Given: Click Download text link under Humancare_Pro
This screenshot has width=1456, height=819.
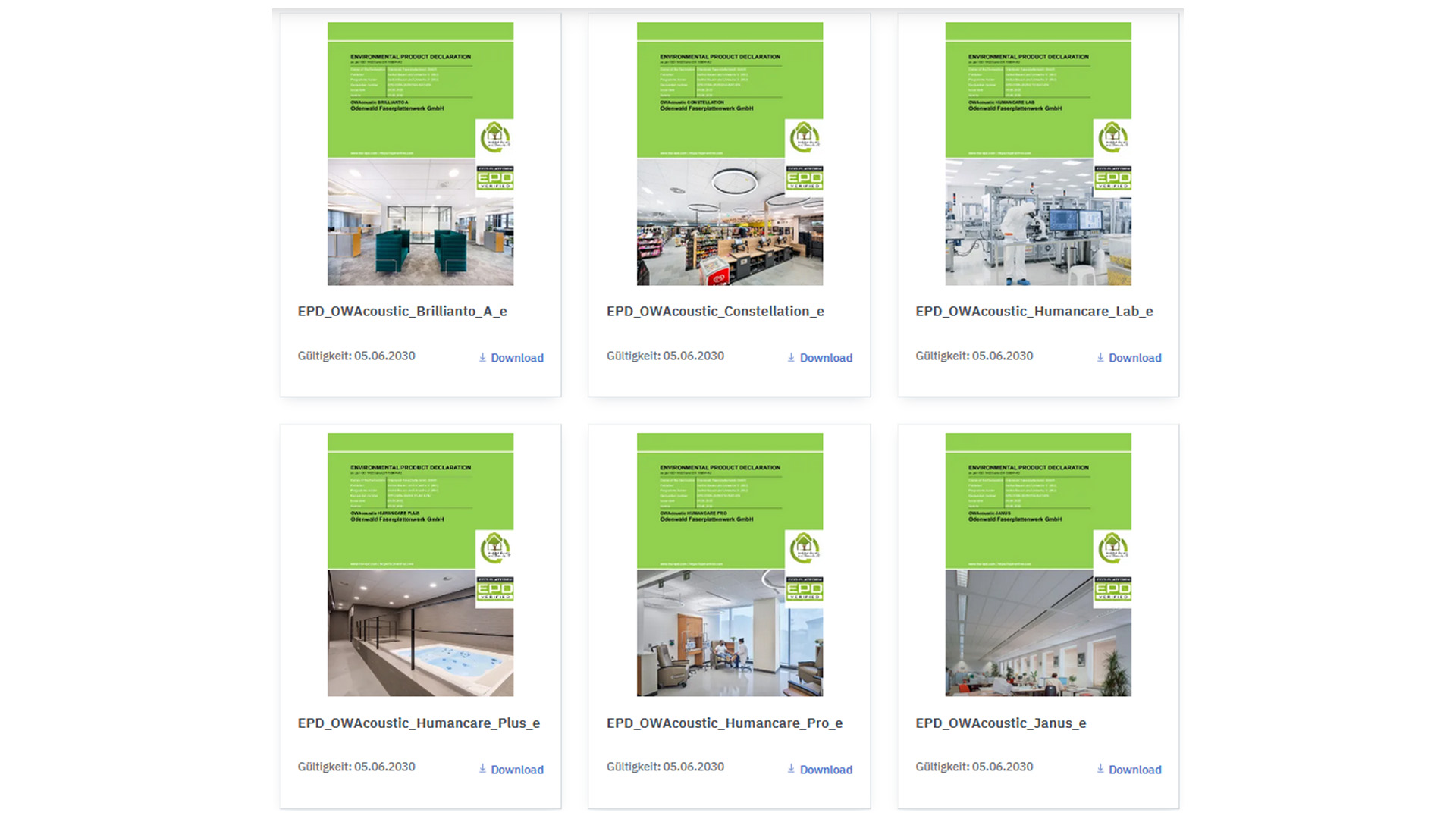Looking at the screenshot, I should (826, 770).
